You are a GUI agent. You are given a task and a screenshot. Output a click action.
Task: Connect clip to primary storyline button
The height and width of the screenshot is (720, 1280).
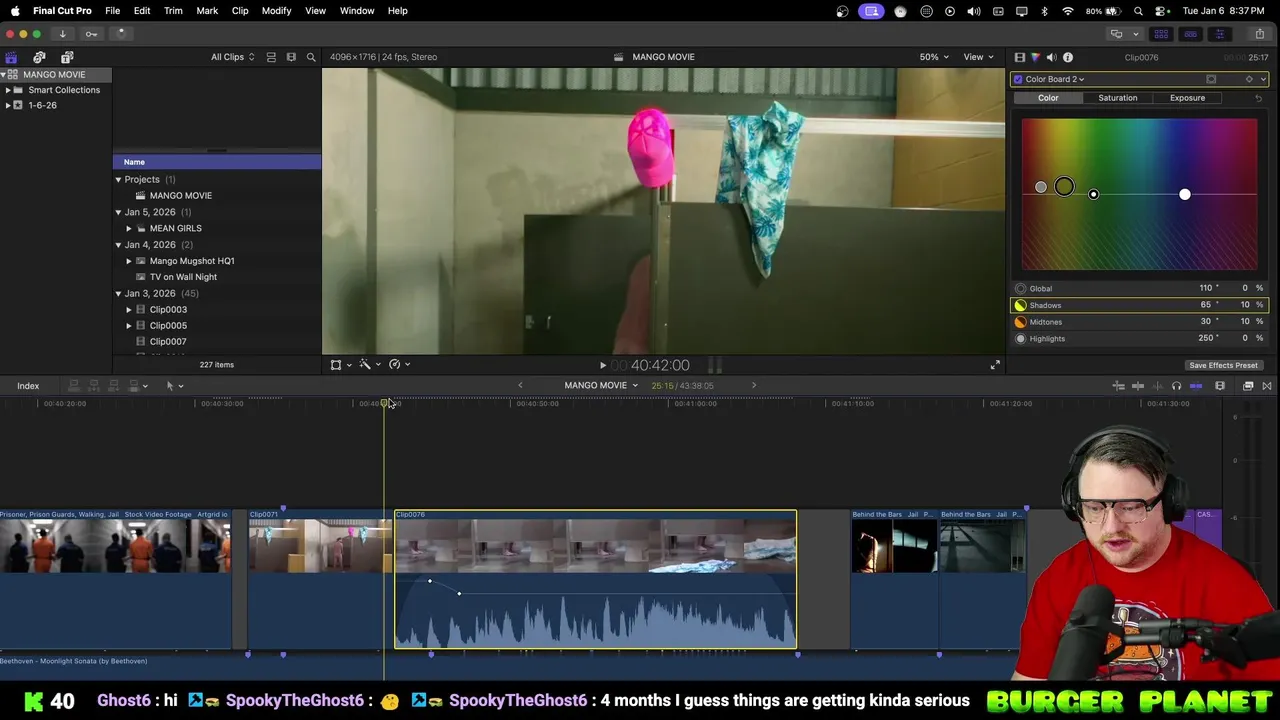pos(73,386)
